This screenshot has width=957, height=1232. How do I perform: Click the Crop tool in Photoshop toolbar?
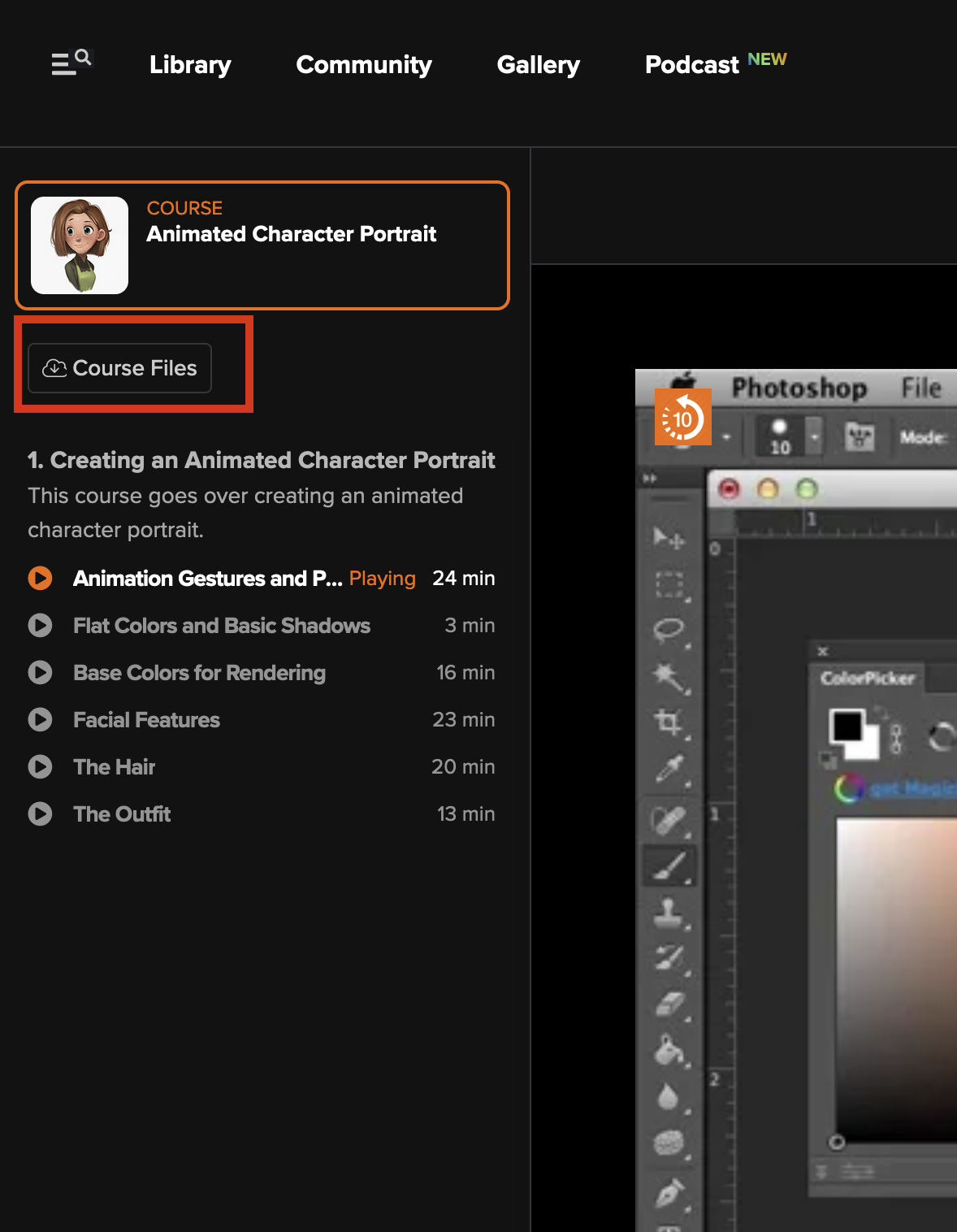[668, 722]
